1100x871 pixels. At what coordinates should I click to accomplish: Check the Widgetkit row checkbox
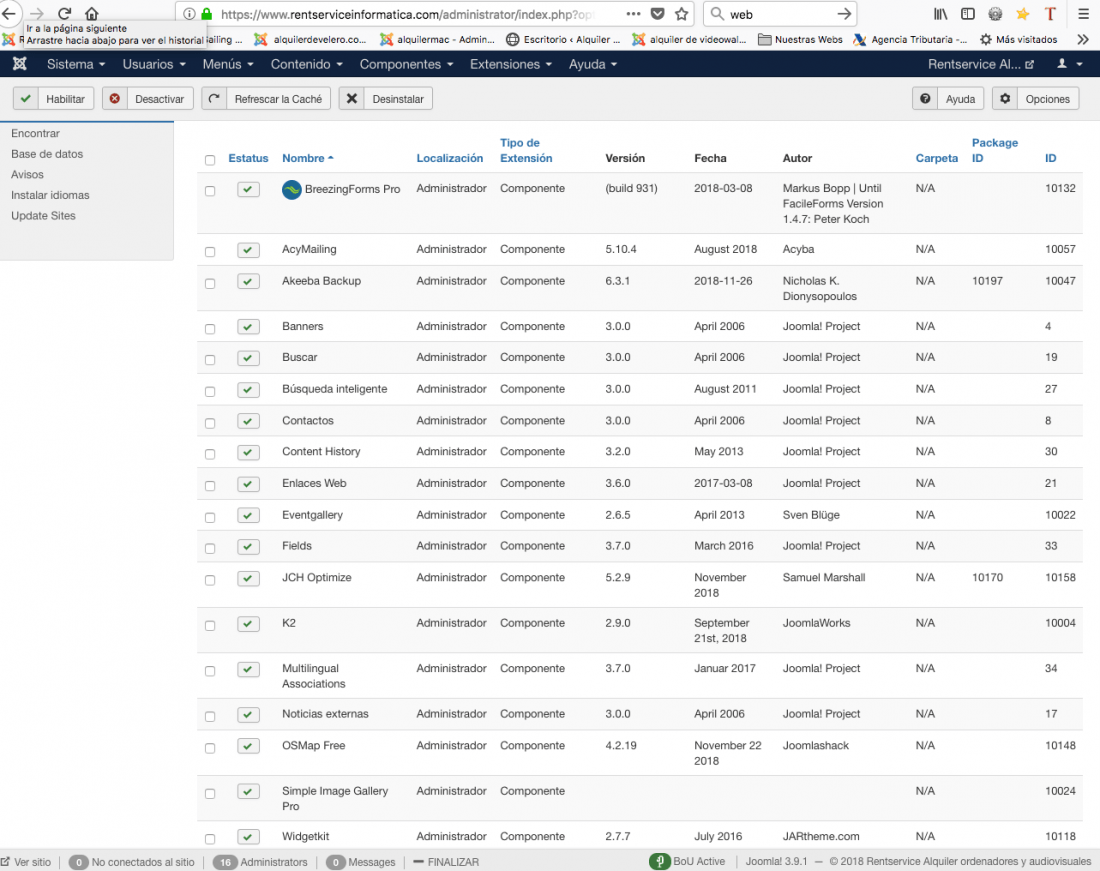pyautogui.click(x=210, y=838)
